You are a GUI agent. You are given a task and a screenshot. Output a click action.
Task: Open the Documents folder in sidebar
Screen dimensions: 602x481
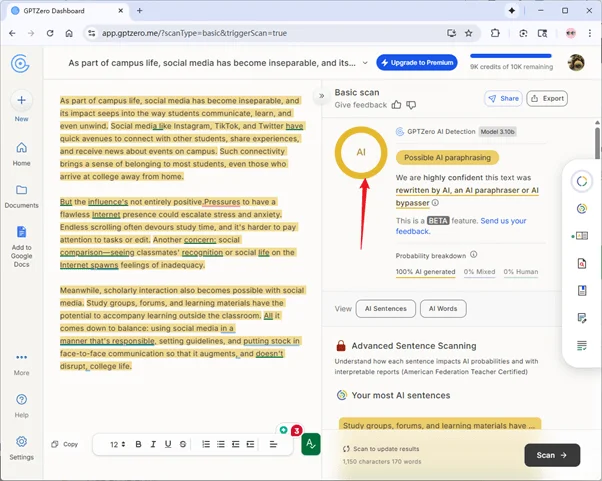tap(21, 190)
